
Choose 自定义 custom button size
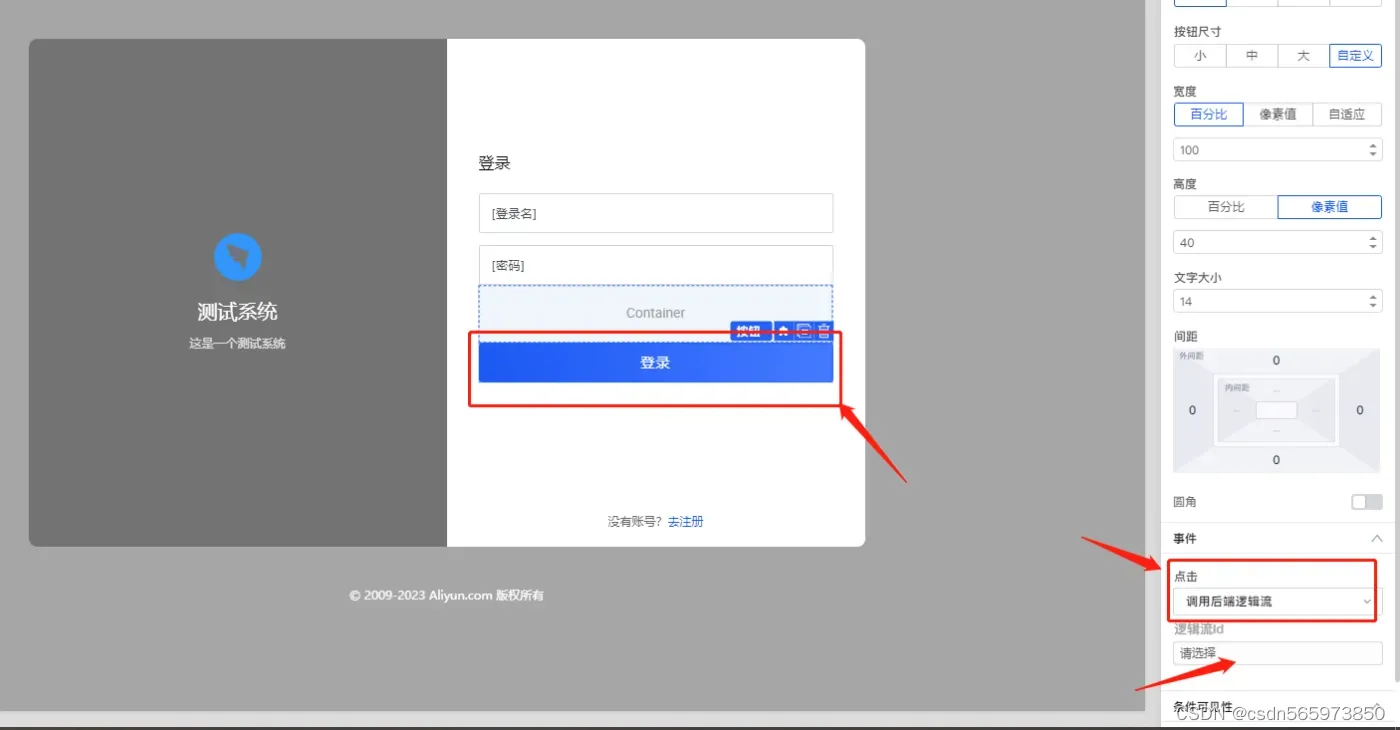click(x=1356, y=56)
